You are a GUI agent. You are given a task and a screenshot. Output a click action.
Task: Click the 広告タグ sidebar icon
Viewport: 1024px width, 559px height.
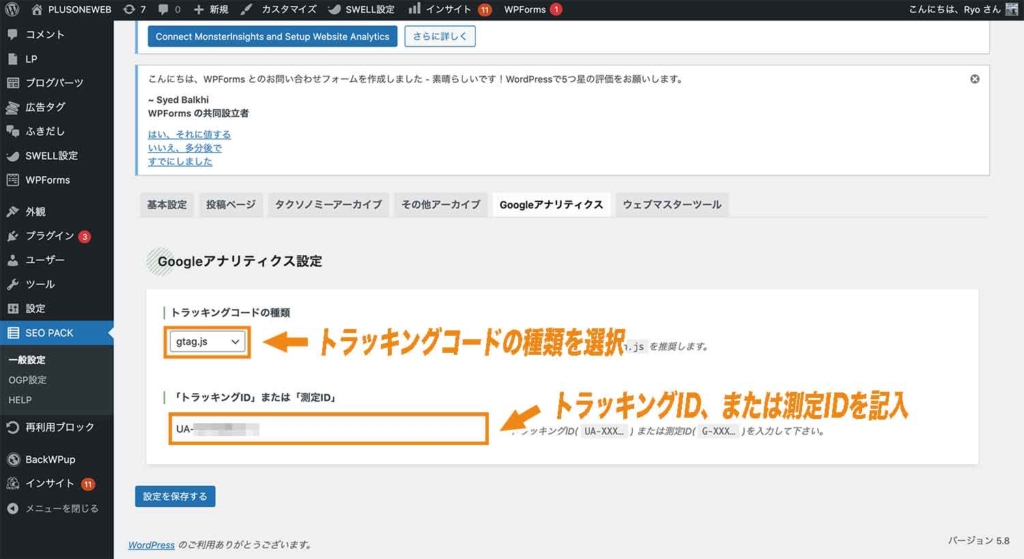pos(12,107)
